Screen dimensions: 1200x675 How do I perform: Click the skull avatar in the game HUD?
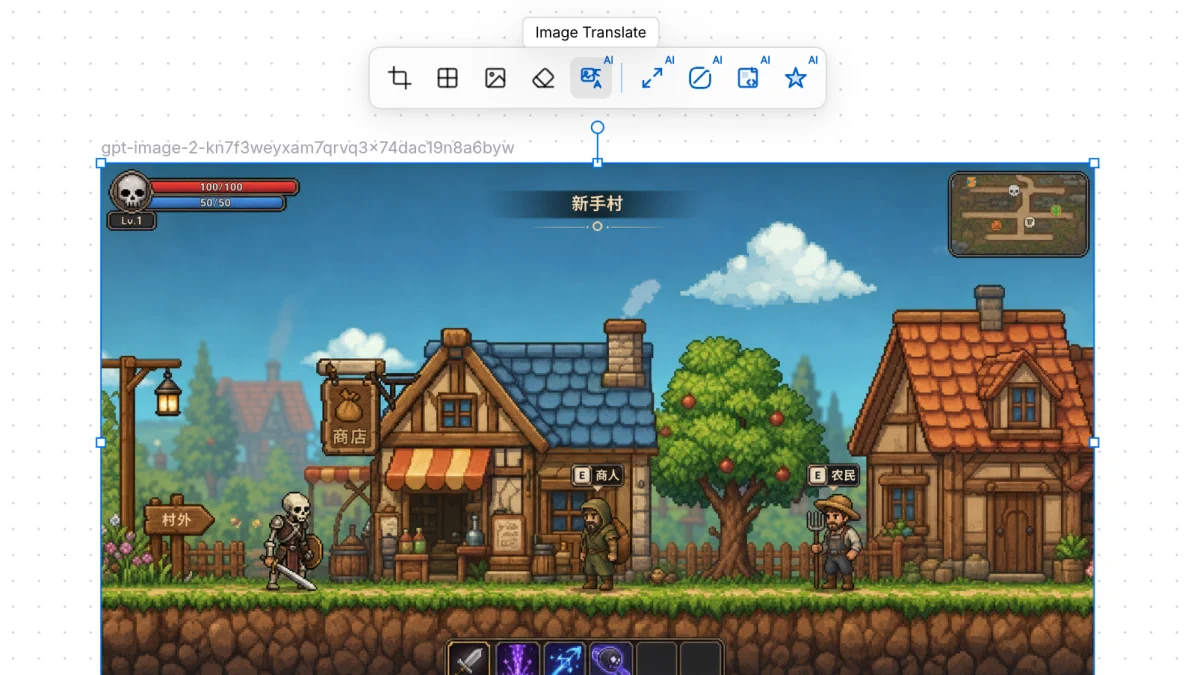[131, 191]
